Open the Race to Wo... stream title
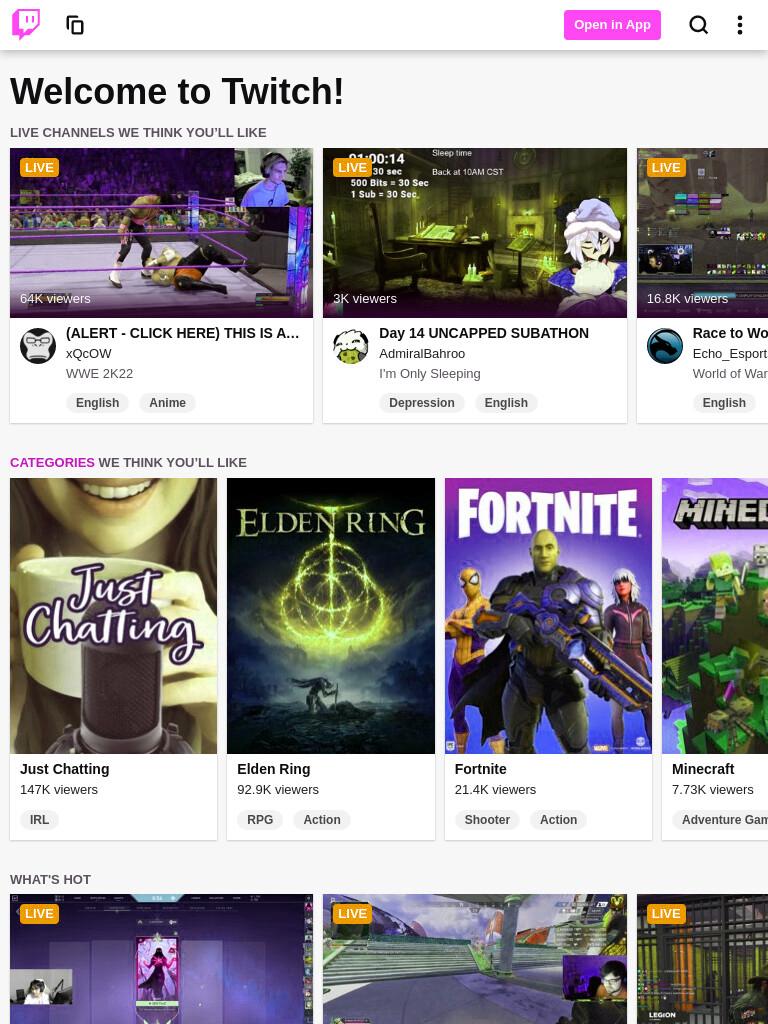768x1024 pixels. pyautogui.click(x=730, y=333)
